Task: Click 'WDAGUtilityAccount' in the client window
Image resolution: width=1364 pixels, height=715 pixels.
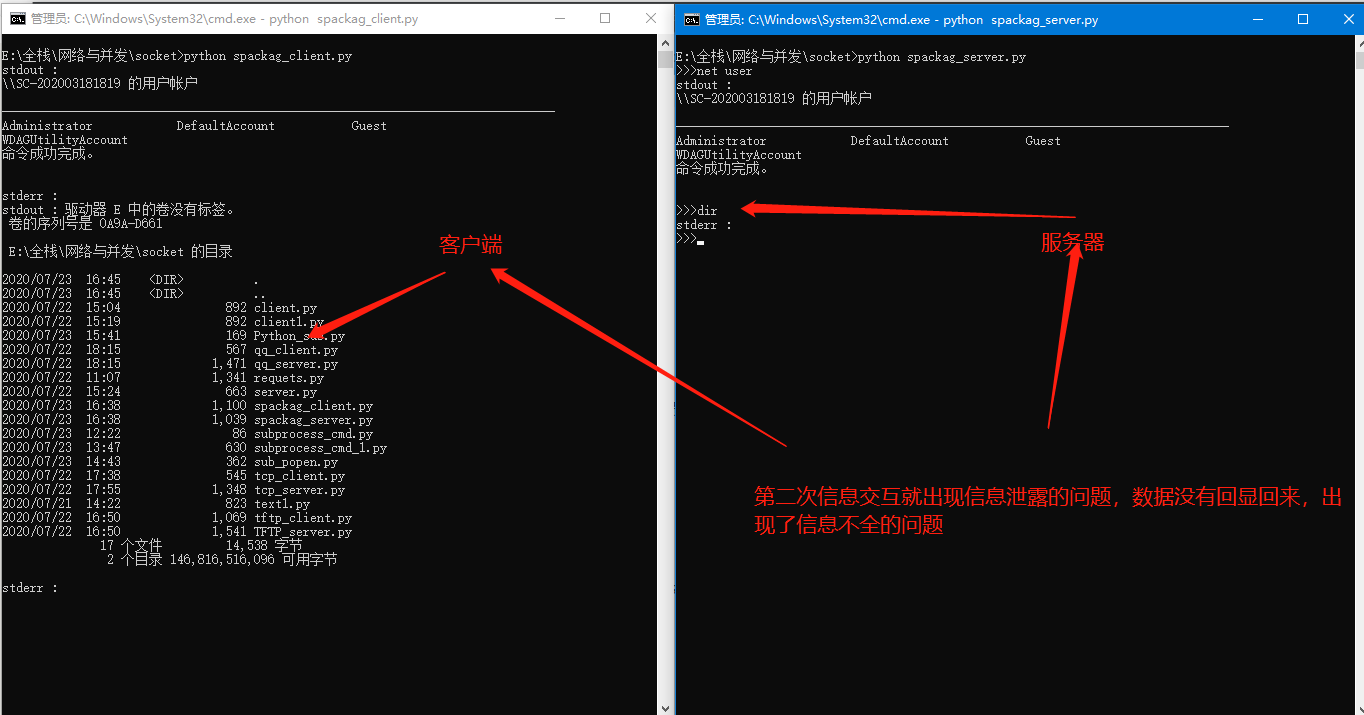Action: (65, 140)
